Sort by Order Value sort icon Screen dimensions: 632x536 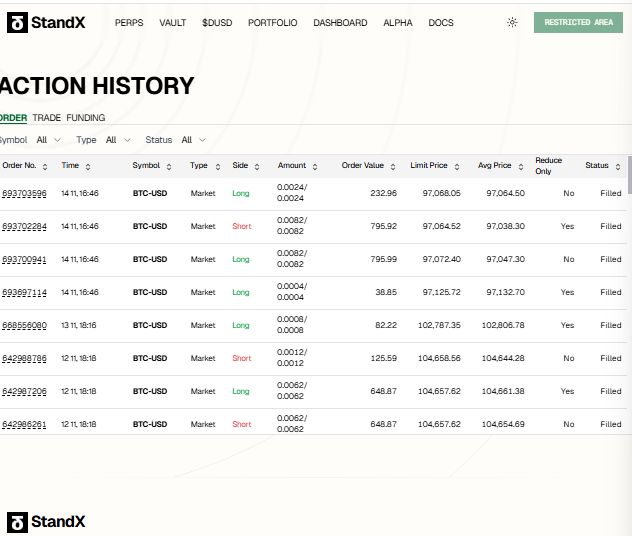[393, 166]
